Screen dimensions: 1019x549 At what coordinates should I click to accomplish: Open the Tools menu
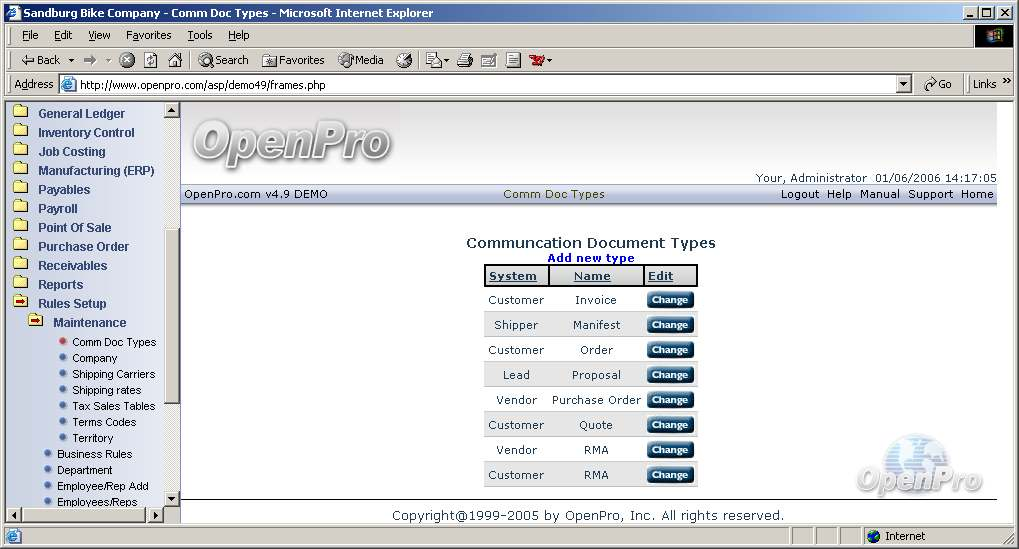tap(200, 35)
